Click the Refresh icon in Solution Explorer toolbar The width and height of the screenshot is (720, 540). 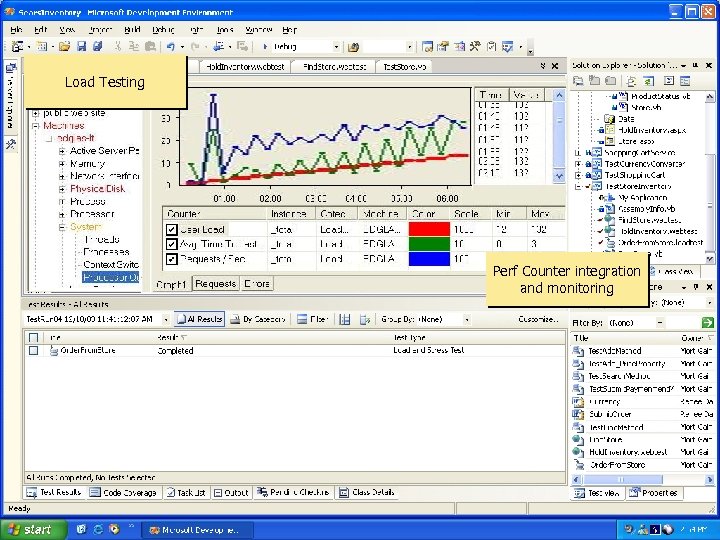pyautogui.click(x=648, y=81)
